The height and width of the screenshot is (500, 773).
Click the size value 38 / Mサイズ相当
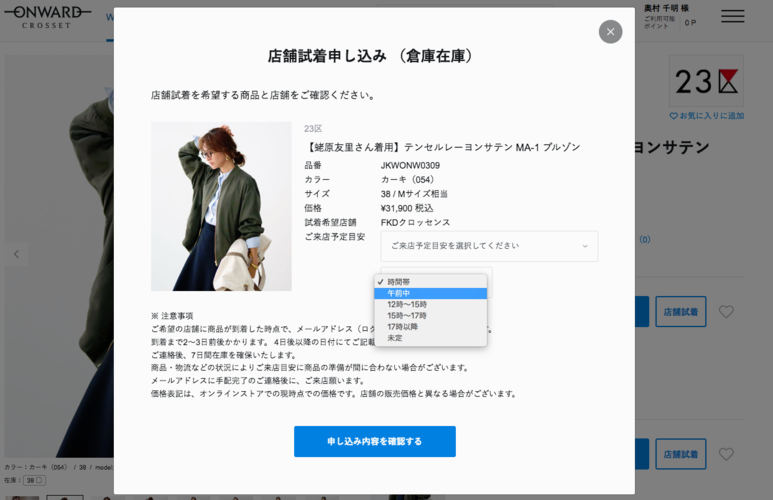pos(414,194)
